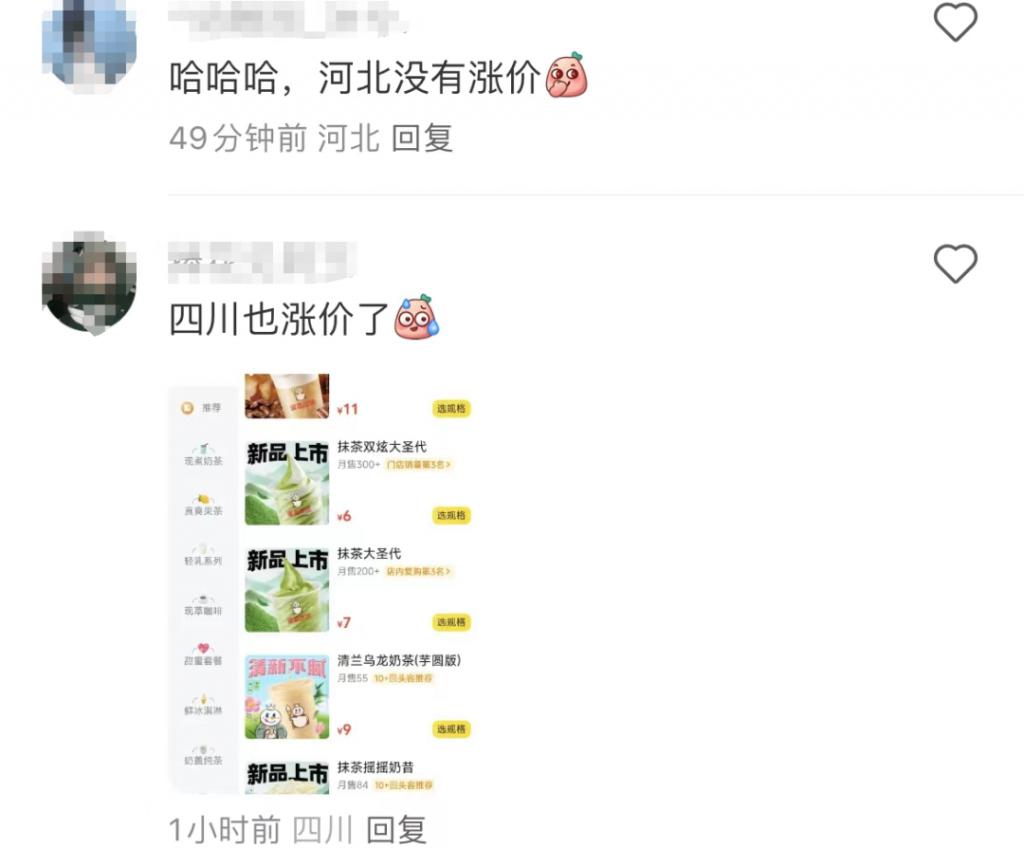The width and height of the screenshot is (1024, 867).
Task: Like the Sichuan price comment heart
Action: pos(955,264)
